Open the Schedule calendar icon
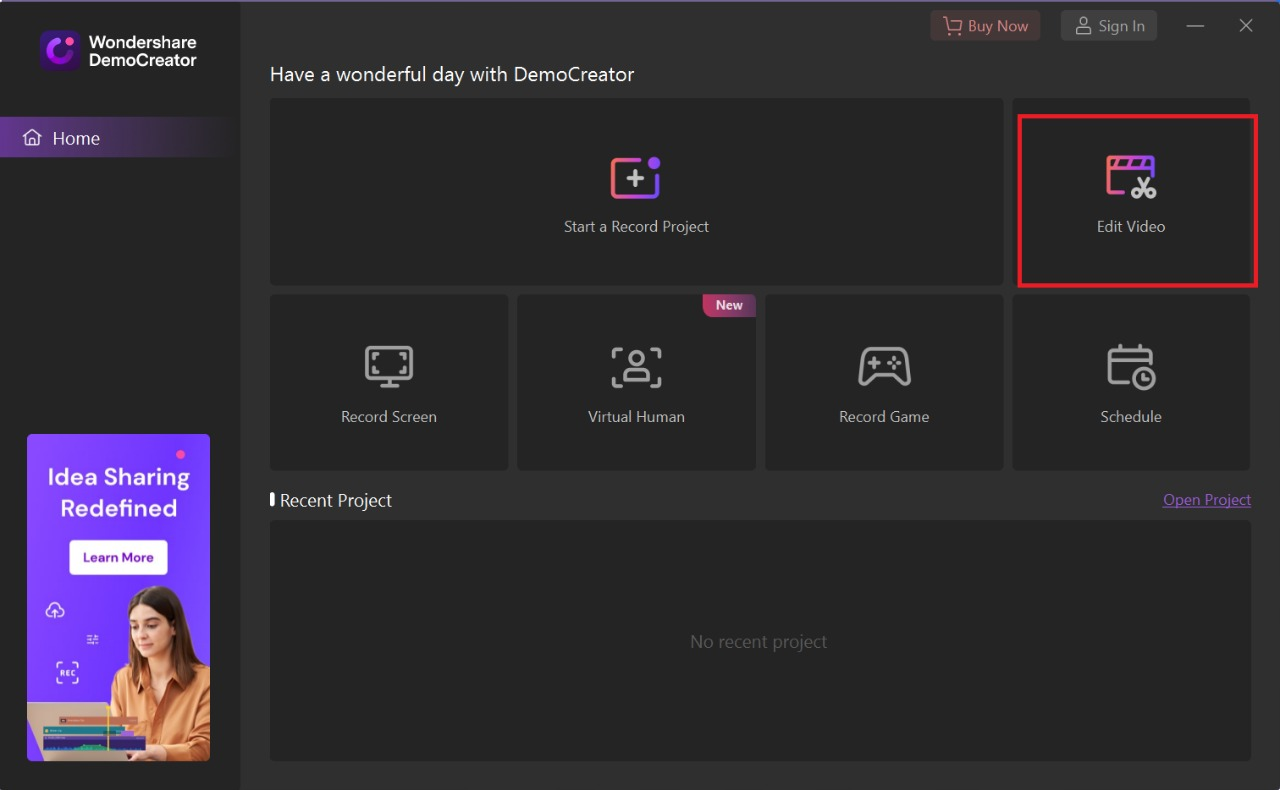The height and width of the screenshot is (790, 1280). coord(1131,367)
